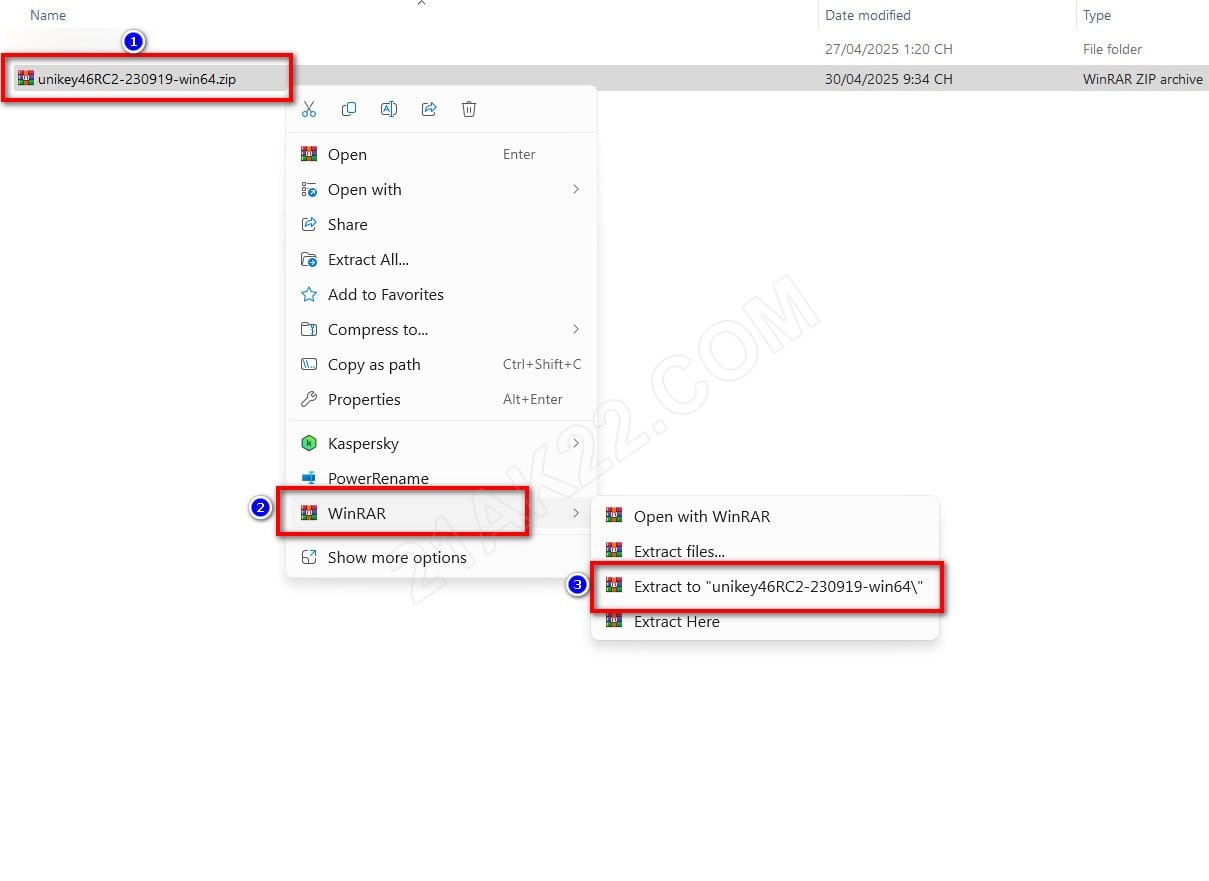
Task: Expand the WinRAR submenu arrow
Action: pos(576,513)
